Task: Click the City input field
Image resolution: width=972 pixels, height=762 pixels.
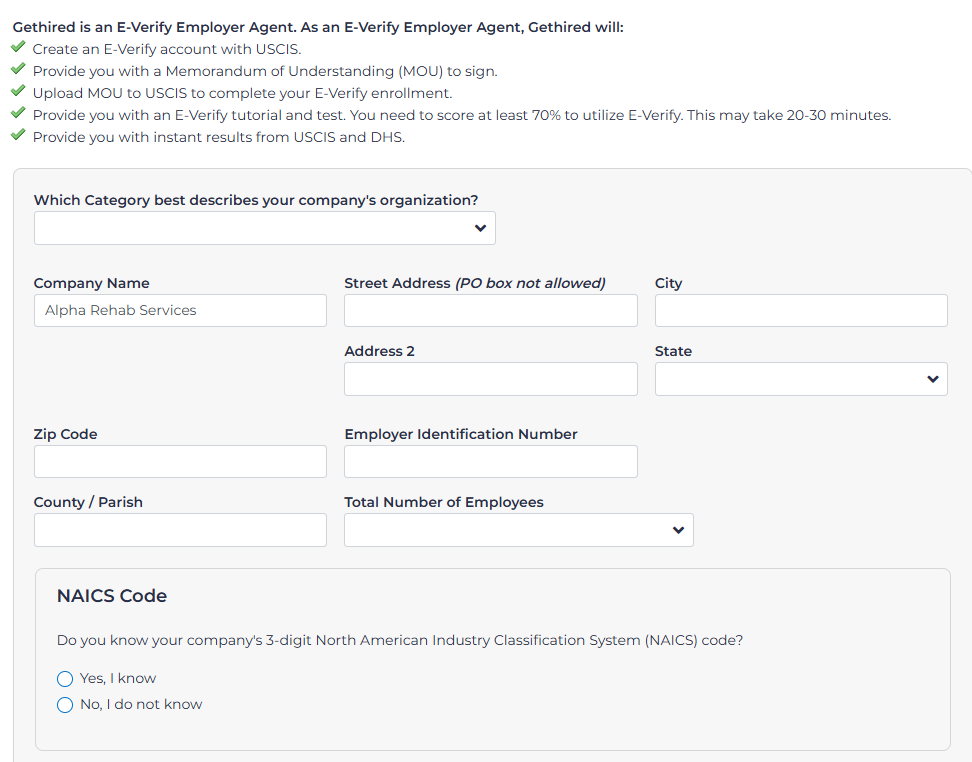Action: click(800, 310)
